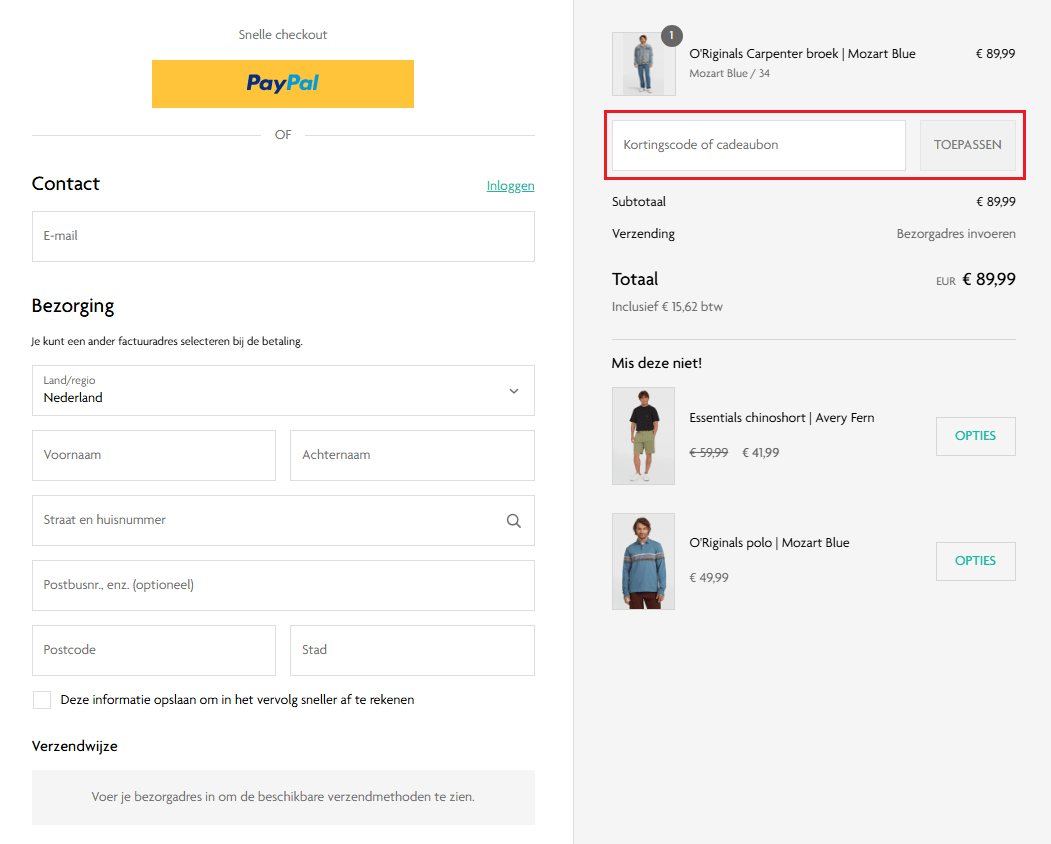Click the Essentials chinoshort product image

coord(643,436)
